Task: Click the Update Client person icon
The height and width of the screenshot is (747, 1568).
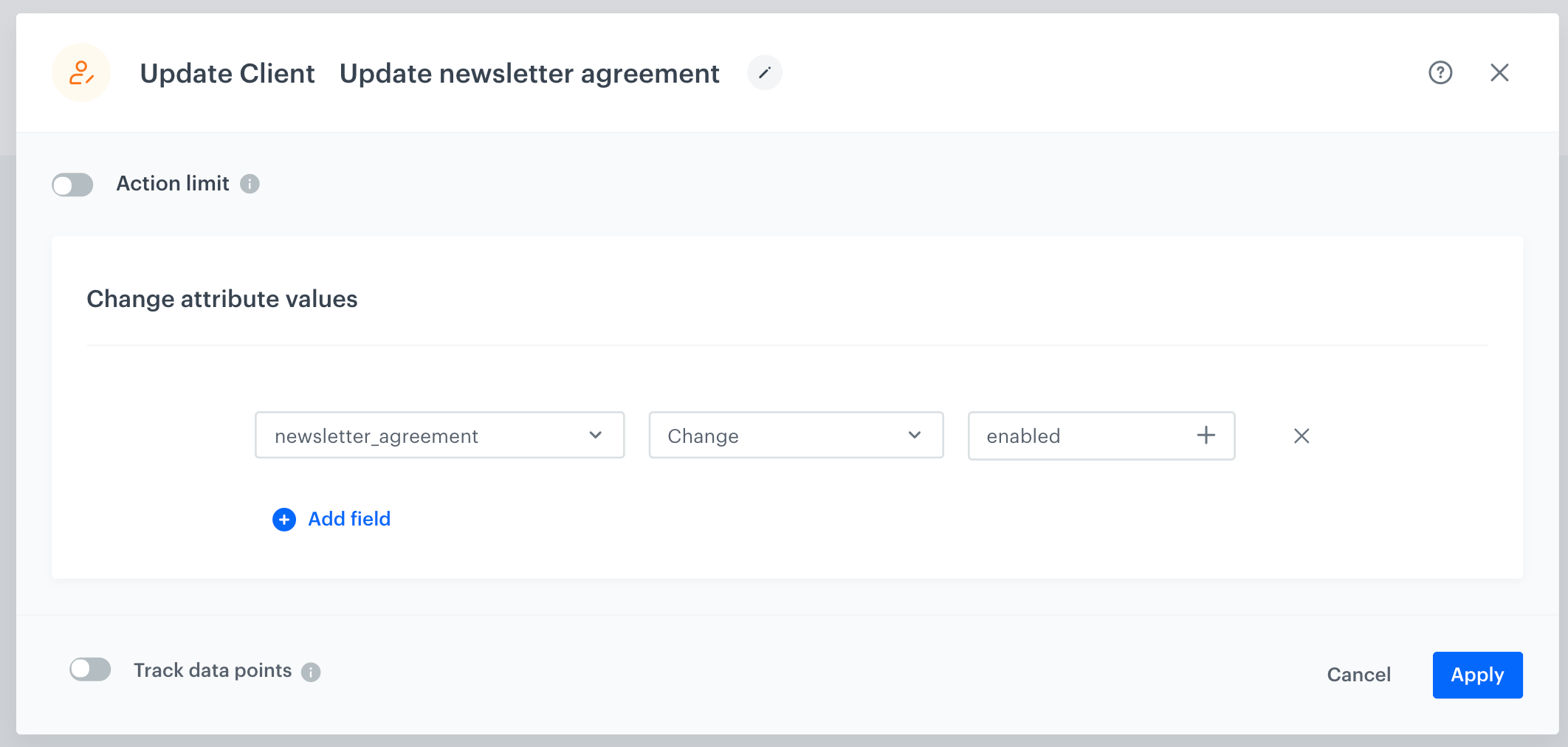Action: coord(81,72)
